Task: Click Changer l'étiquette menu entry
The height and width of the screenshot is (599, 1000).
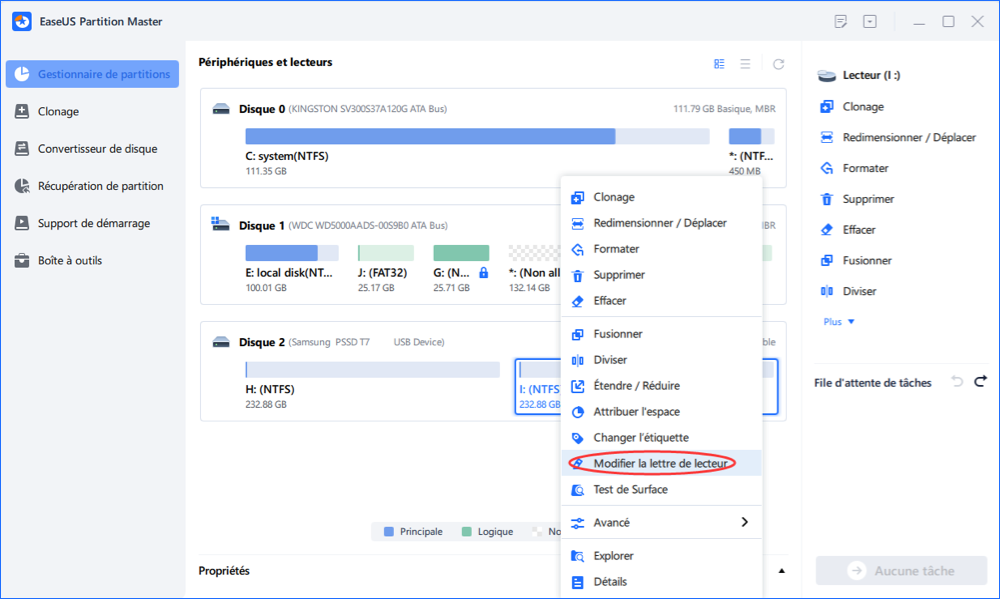Action: click(x=640, y=438)
